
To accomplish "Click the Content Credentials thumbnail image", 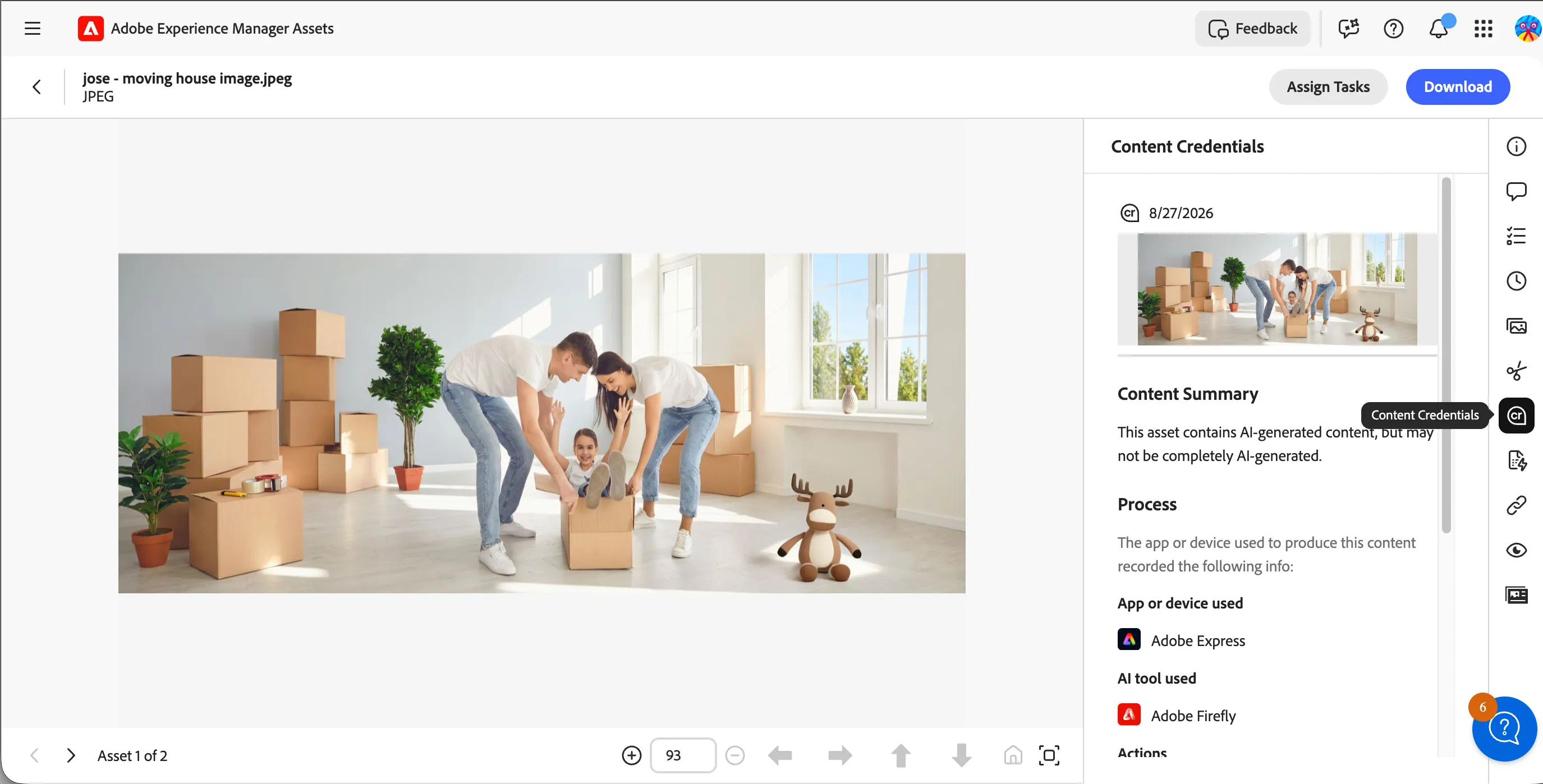I will coord(1277,289).
